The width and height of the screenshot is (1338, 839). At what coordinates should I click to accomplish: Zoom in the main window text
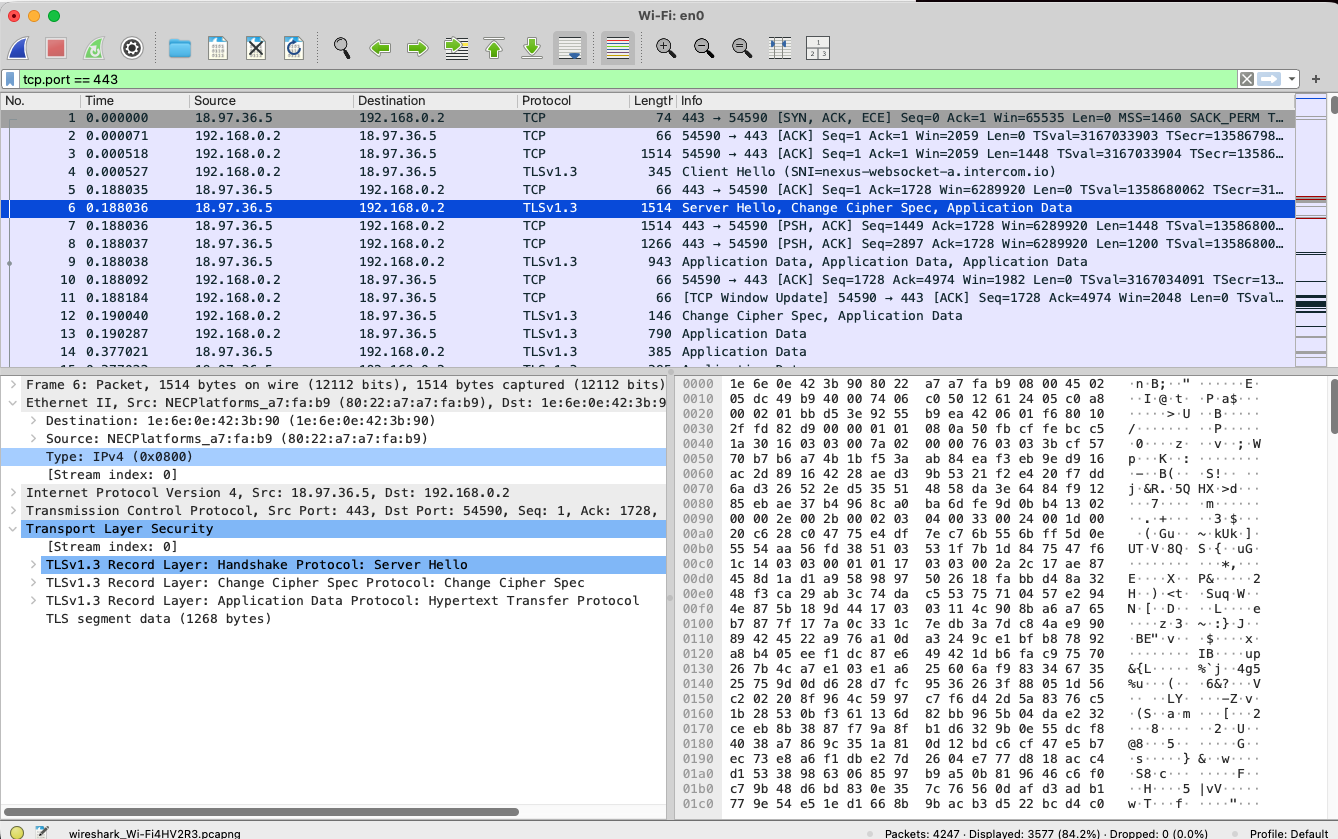[x=666, y=48]
